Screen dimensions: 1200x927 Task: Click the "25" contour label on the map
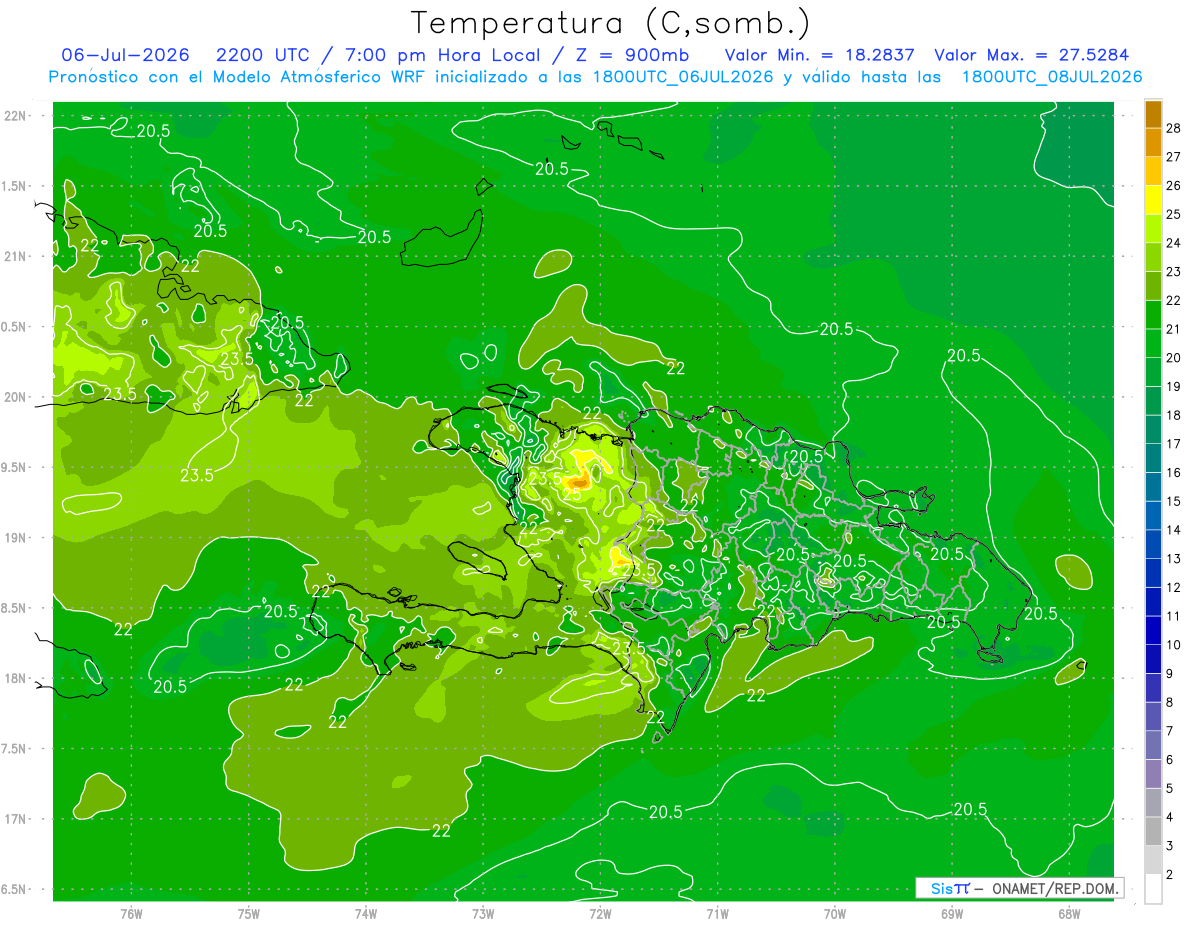tap(572, 493)
